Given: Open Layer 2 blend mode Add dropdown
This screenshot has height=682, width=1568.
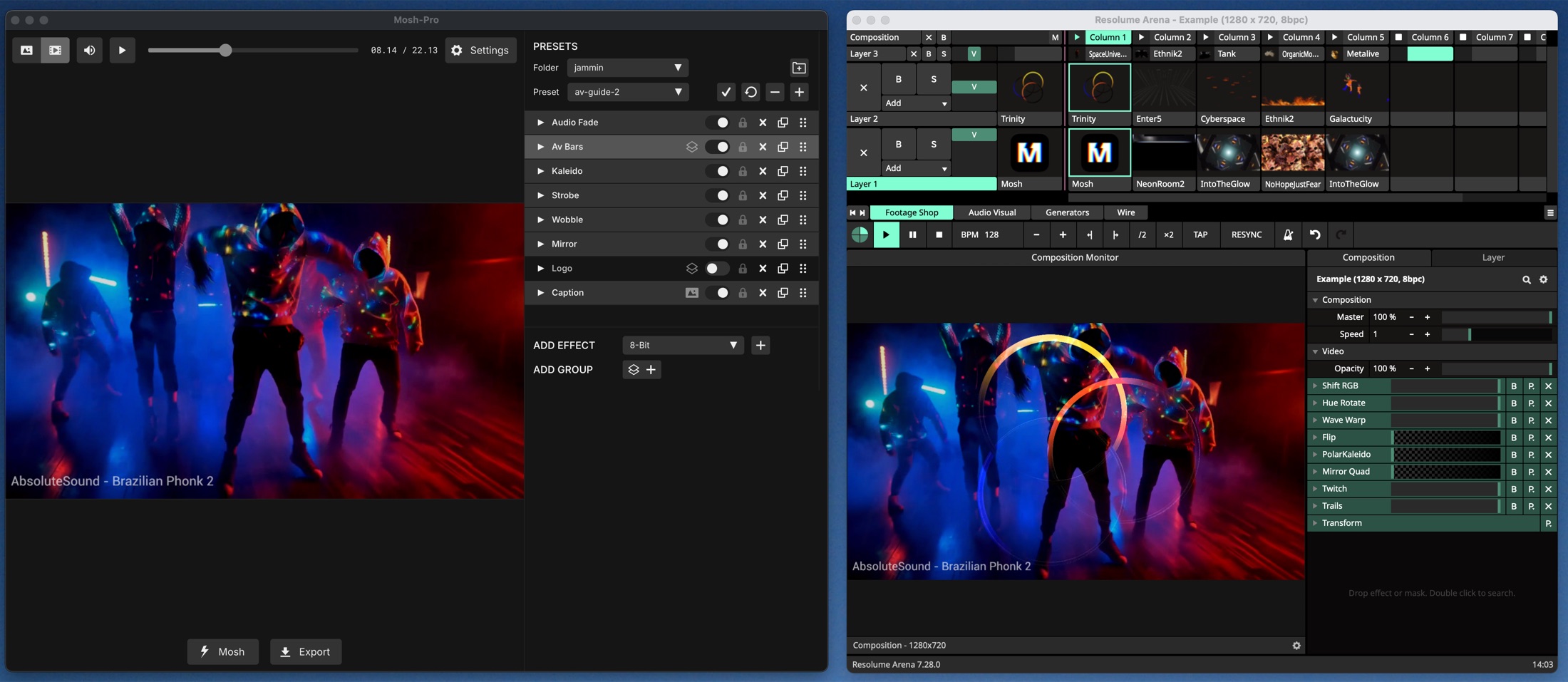Looking at the screenshot, I should pyautogui.click(x=915, y=103).
